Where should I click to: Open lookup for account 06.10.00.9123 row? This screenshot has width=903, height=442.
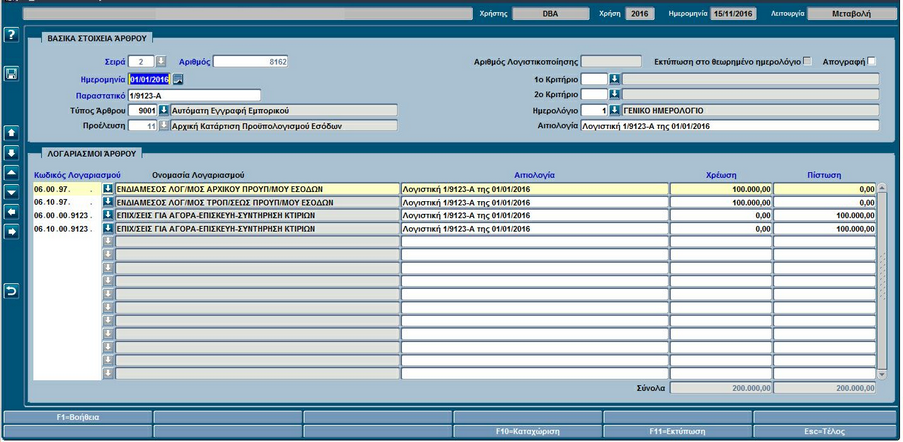click(108, 228)
